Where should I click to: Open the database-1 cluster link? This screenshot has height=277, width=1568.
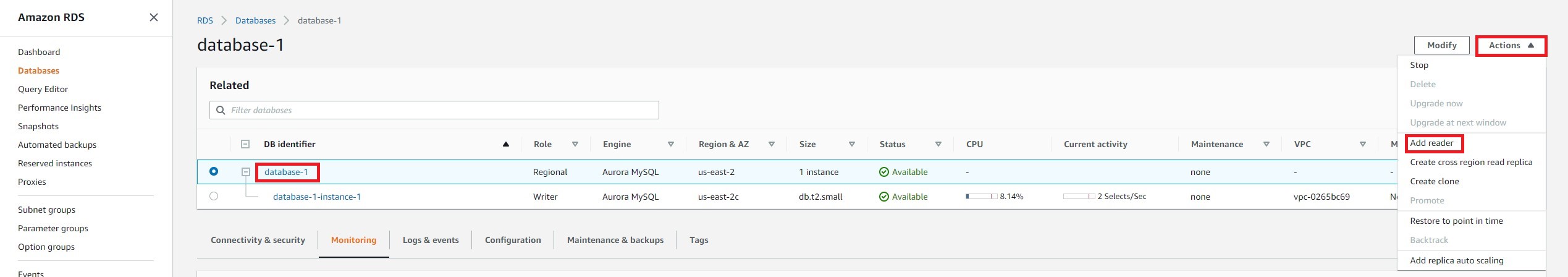(286, 172)
